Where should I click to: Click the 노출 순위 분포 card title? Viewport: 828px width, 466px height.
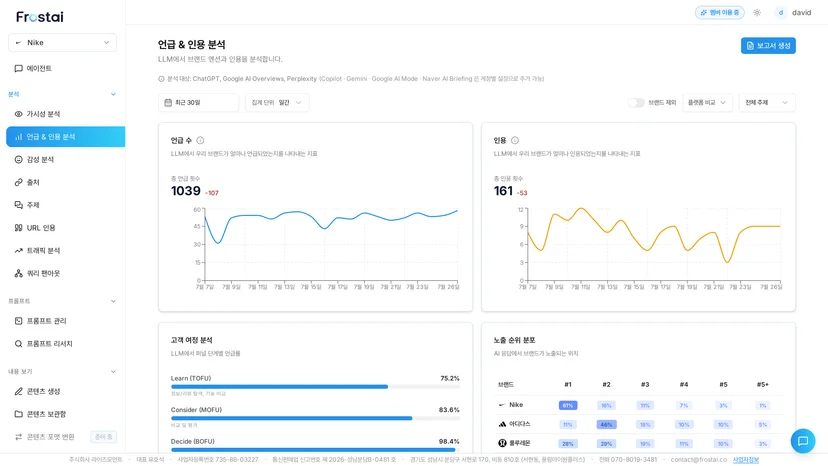click(x=514, y=340)
